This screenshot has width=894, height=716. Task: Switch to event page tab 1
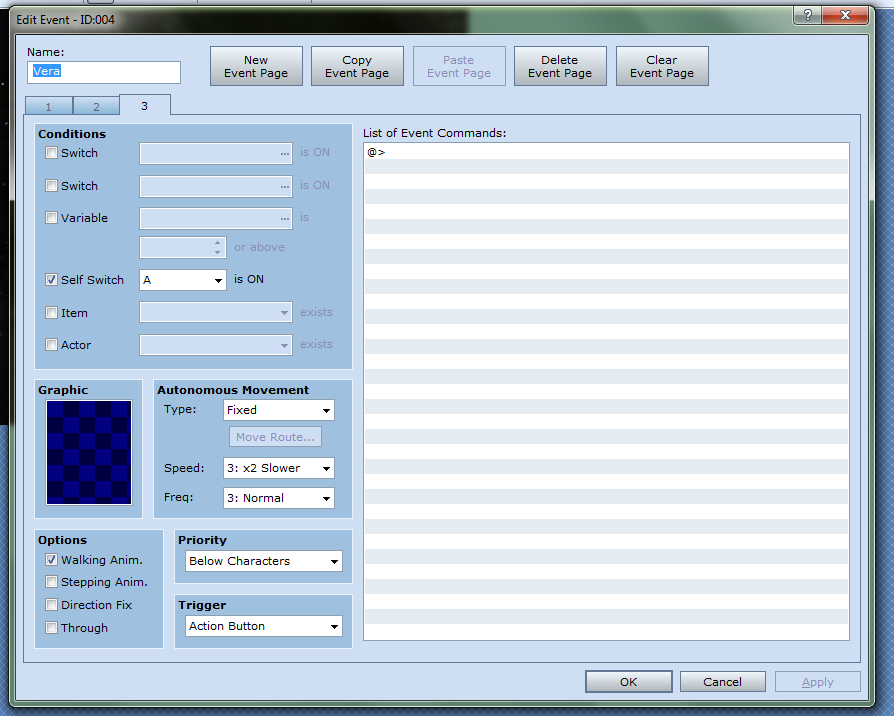[x=47, y=106]
